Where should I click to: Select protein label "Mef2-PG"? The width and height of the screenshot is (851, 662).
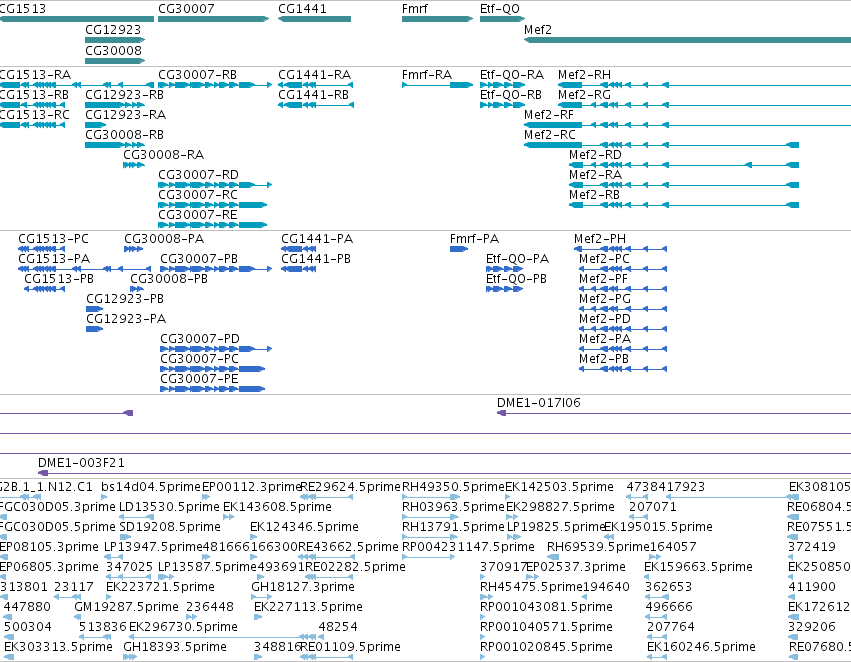tap(605, 299)
